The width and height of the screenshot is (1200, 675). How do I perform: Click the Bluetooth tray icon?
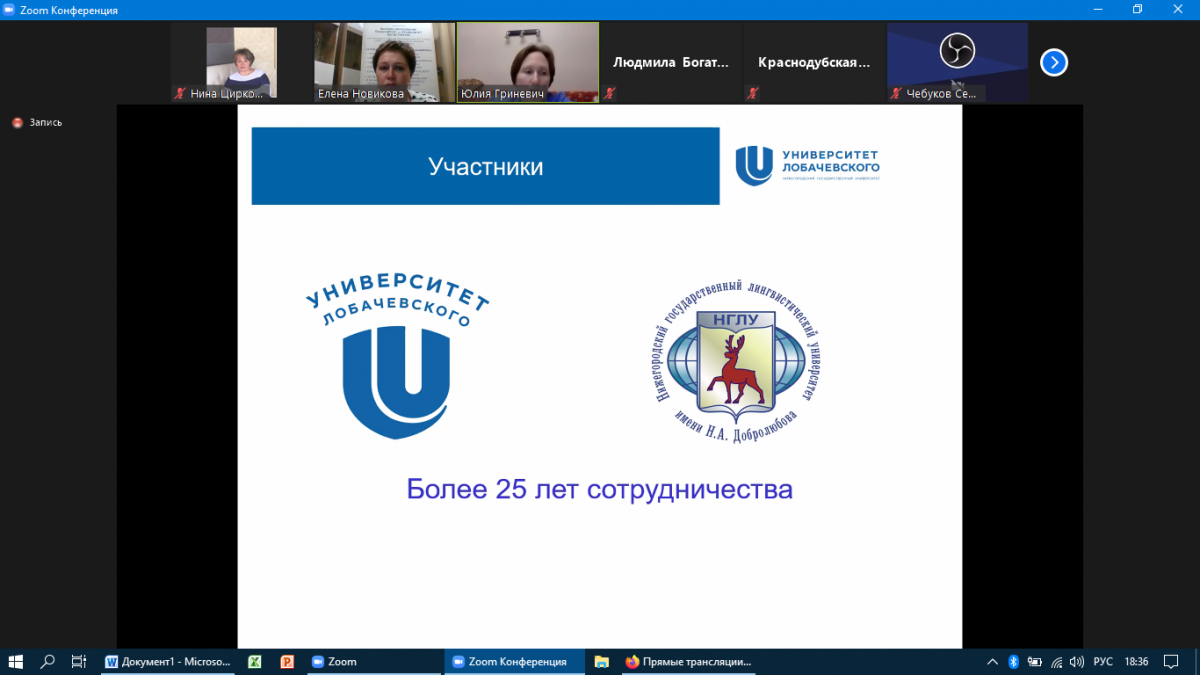(1013, 661)
